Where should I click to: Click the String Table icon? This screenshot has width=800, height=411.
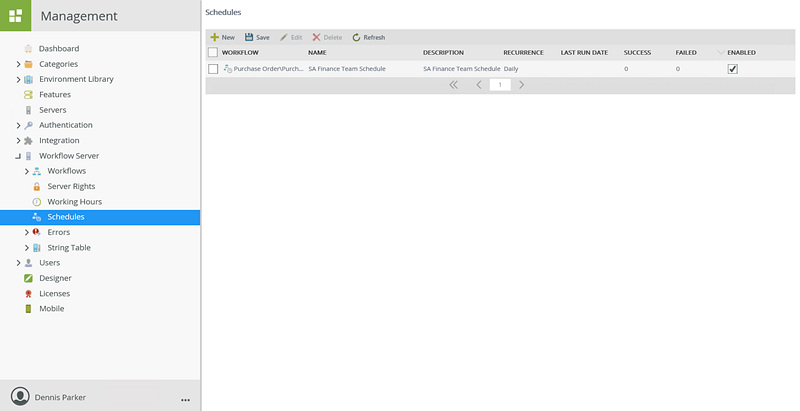(37, 247)
